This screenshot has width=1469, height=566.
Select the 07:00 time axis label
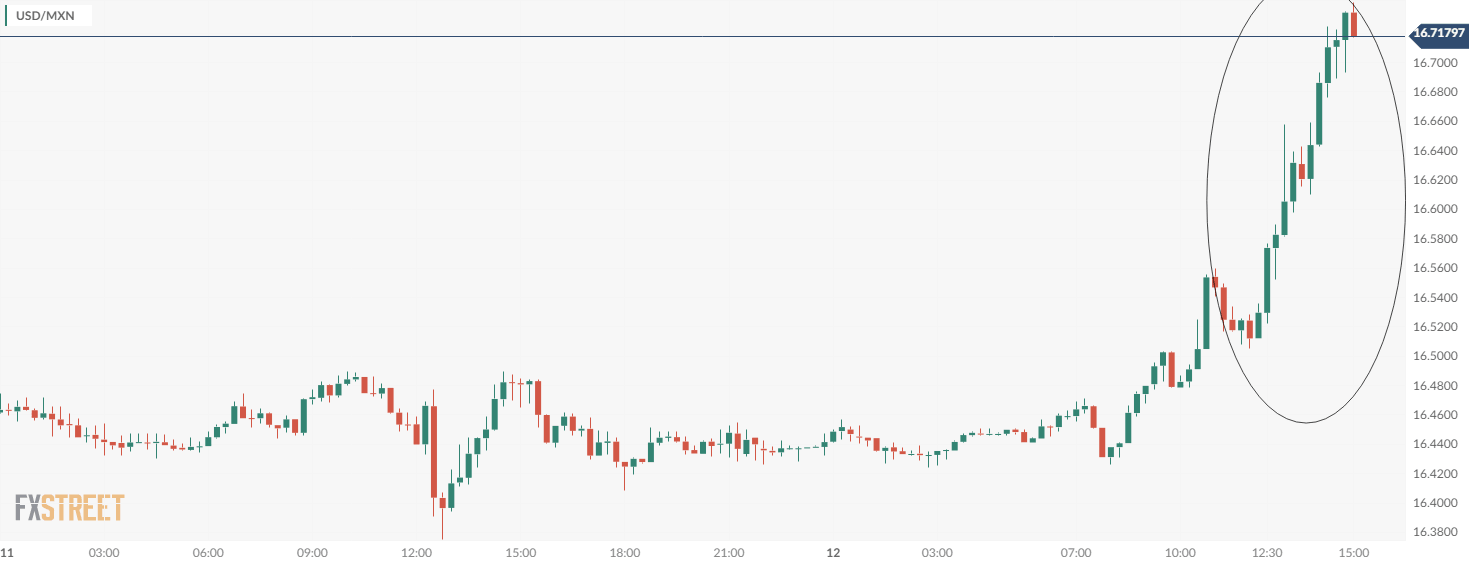tap(1076, 553)
